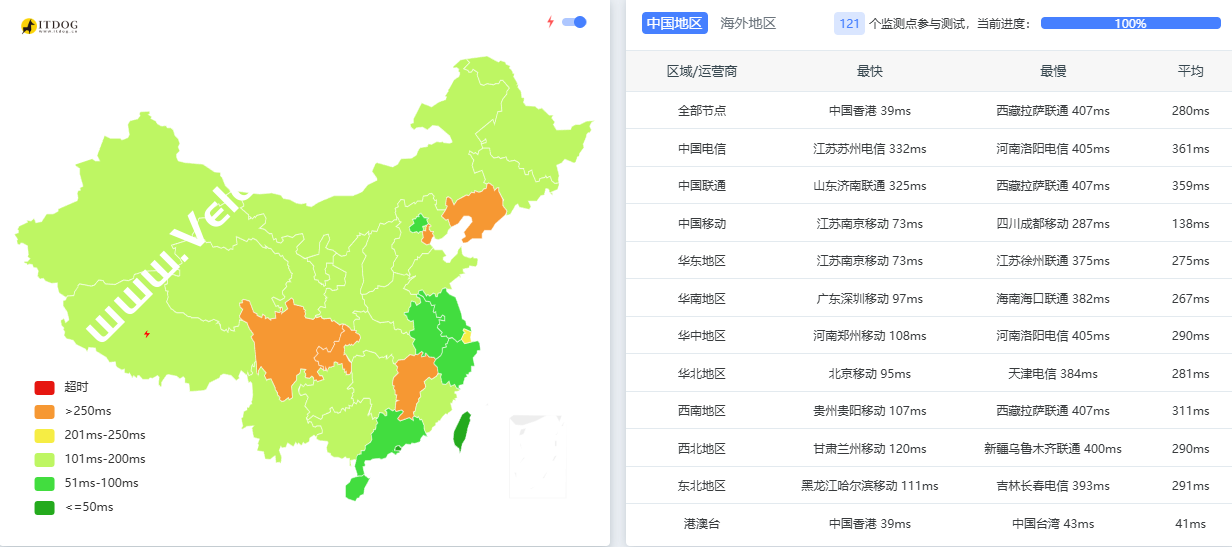Viewport: 1232px width, 547px height.
Task: Click the 江苏徐州联通 375ms cell
Action: click(1053, 260)
